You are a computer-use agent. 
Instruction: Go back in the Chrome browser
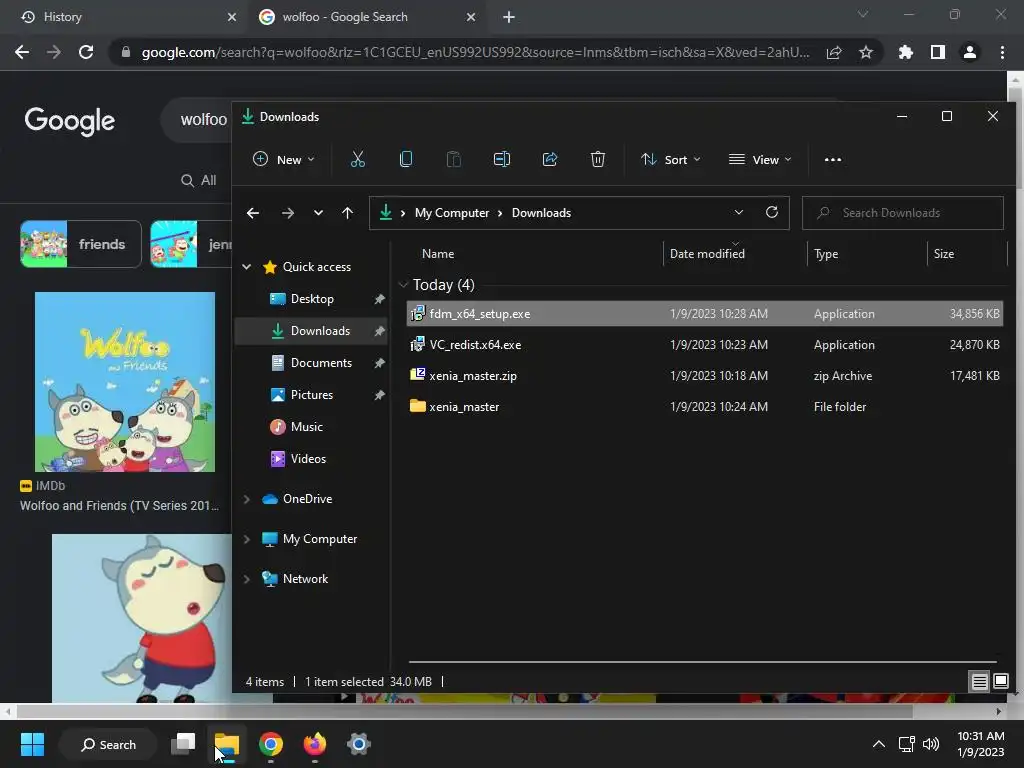tap(22, 52)
